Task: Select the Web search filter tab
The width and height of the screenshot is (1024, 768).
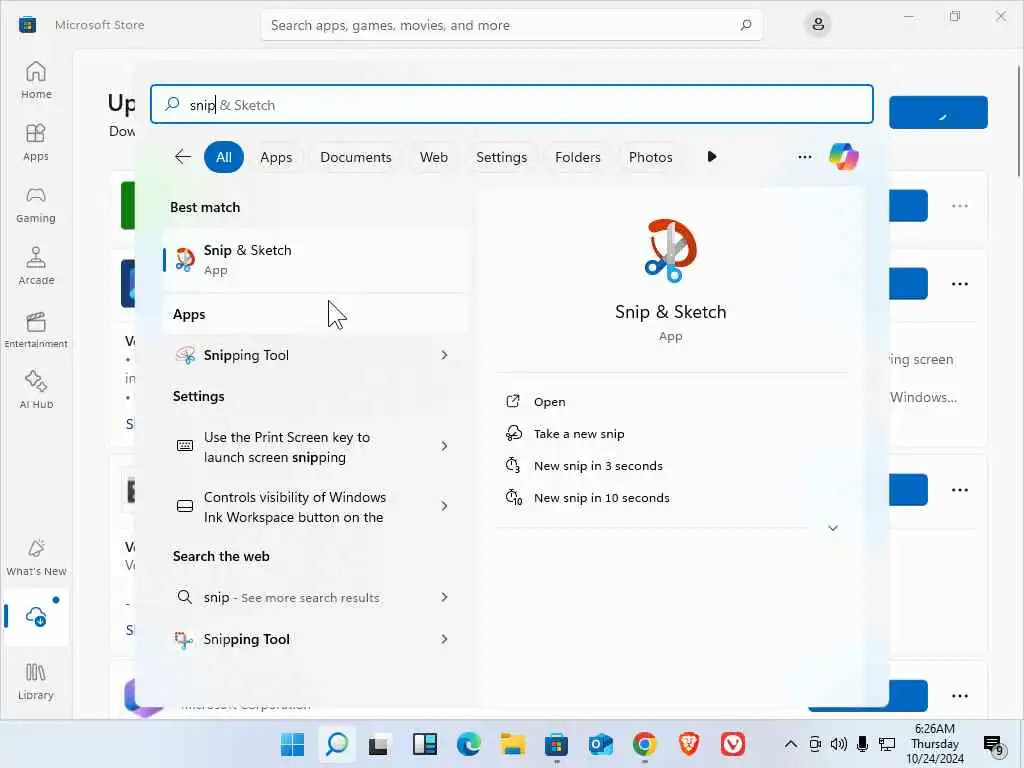Action: [434, 157]
